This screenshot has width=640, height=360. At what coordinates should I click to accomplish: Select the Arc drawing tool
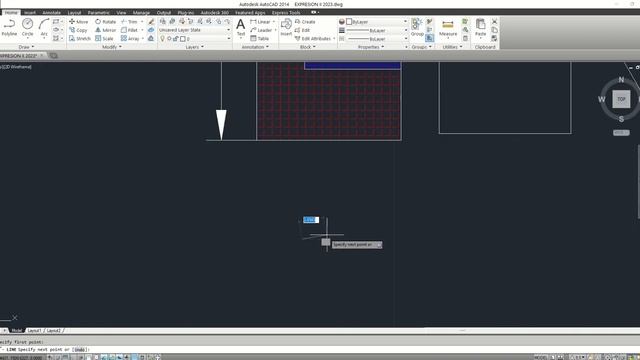(x=44, y=28)
